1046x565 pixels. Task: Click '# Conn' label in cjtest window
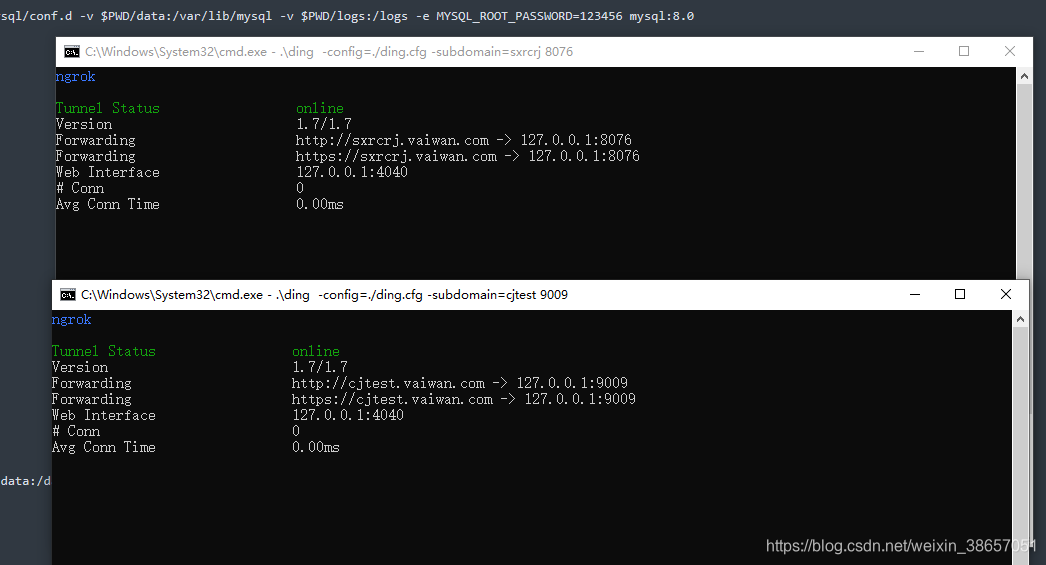tap(76, 431)
